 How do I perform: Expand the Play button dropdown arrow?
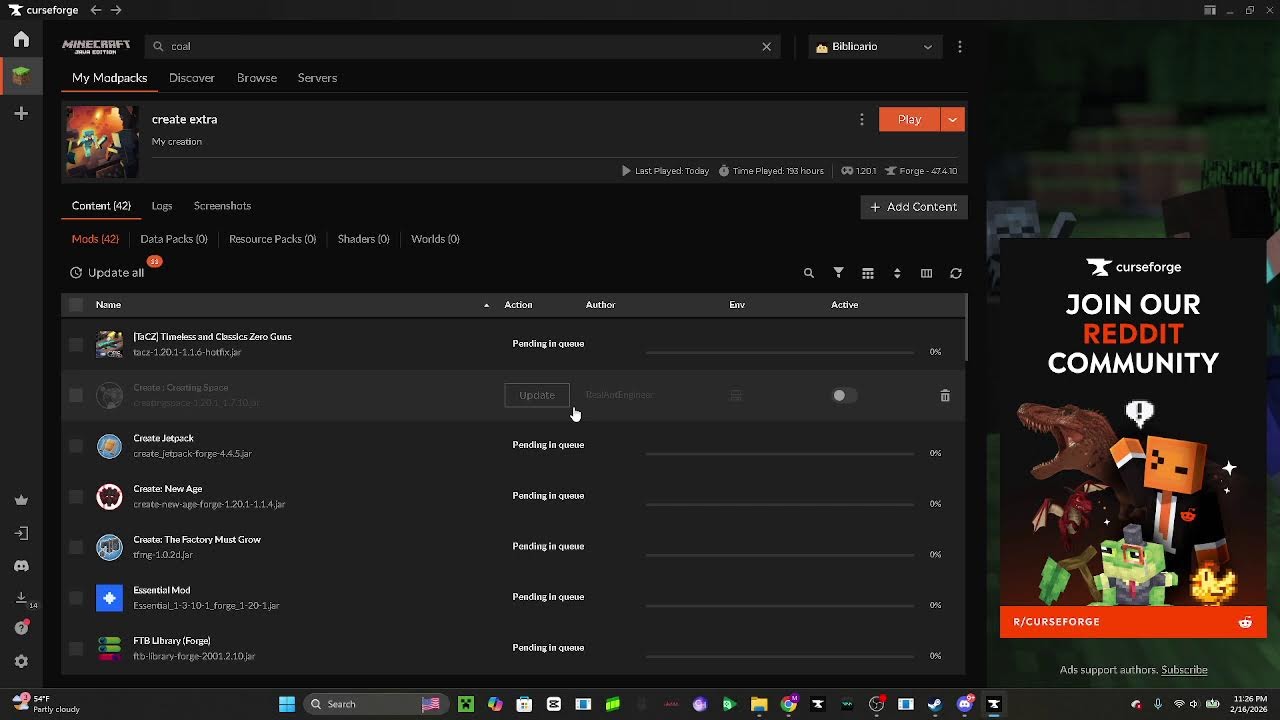click(x=952, y=119)
